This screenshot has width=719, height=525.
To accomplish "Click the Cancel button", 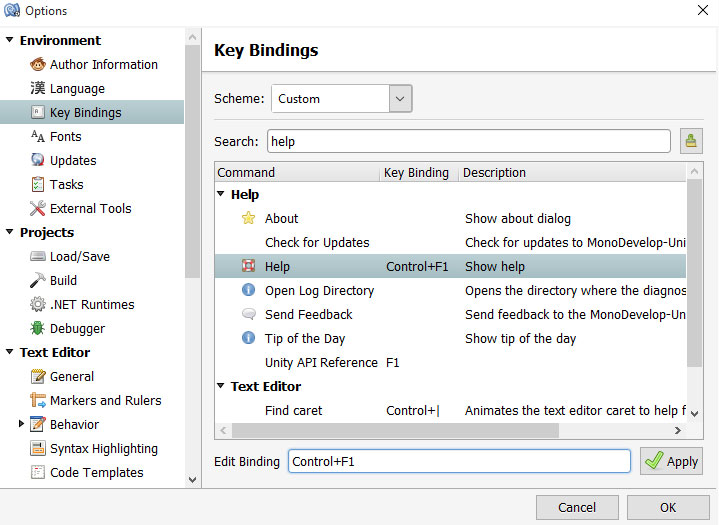I will [577, 507].
